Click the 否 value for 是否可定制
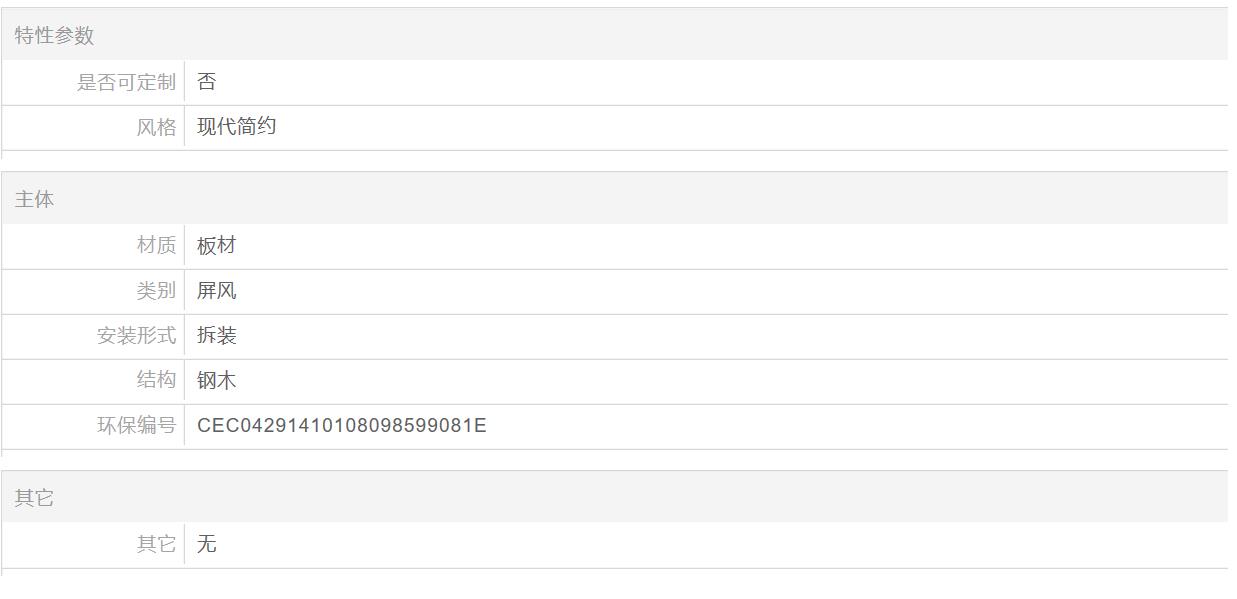This screenshot has height=599, width=1237. pos(207,82)
